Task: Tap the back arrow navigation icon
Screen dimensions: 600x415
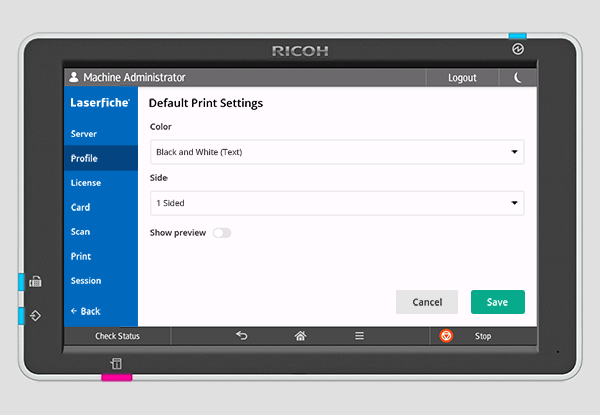Action: coord(241,336)
